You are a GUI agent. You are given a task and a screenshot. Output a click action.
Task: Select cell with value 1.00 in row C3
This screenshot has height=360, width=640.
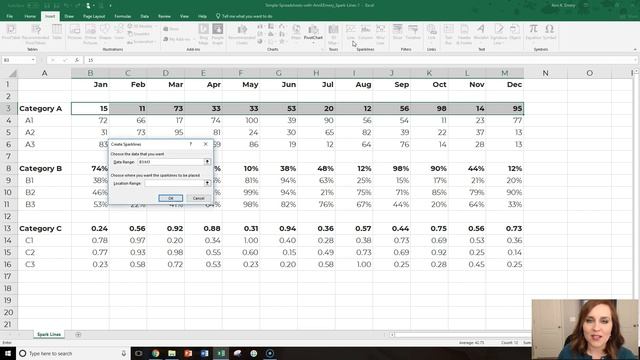[354, 264]
